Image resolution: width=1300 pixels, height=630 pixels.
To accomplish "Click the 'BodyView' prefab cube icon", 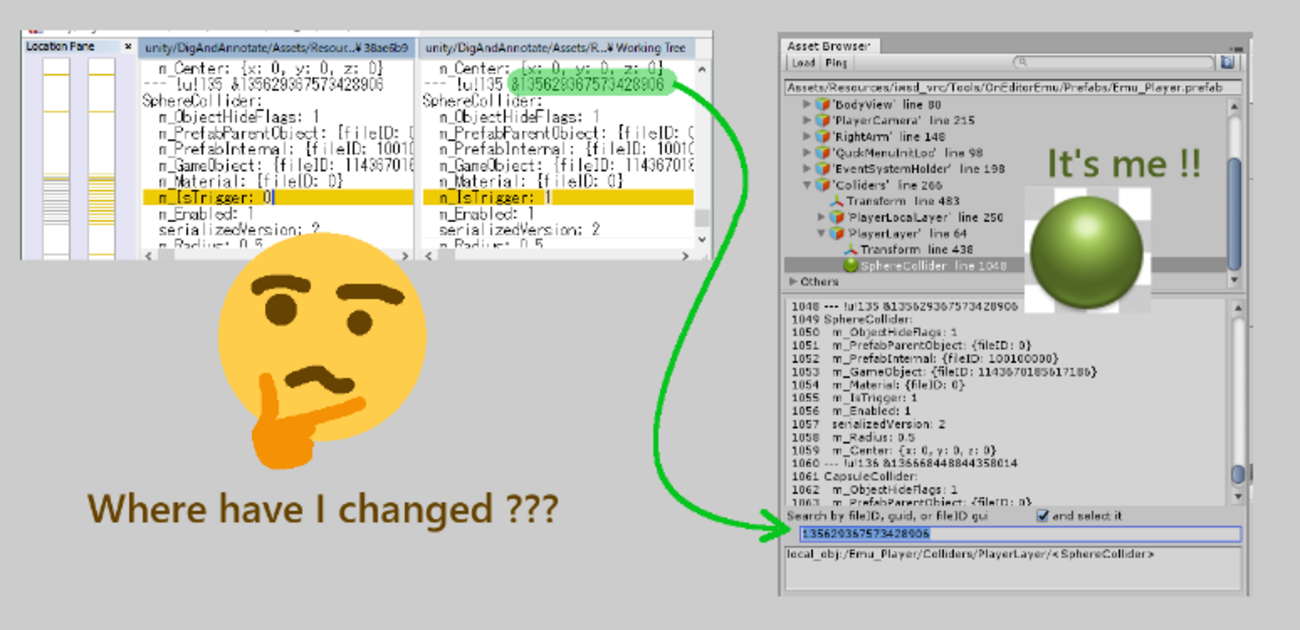I will (823, 105).
